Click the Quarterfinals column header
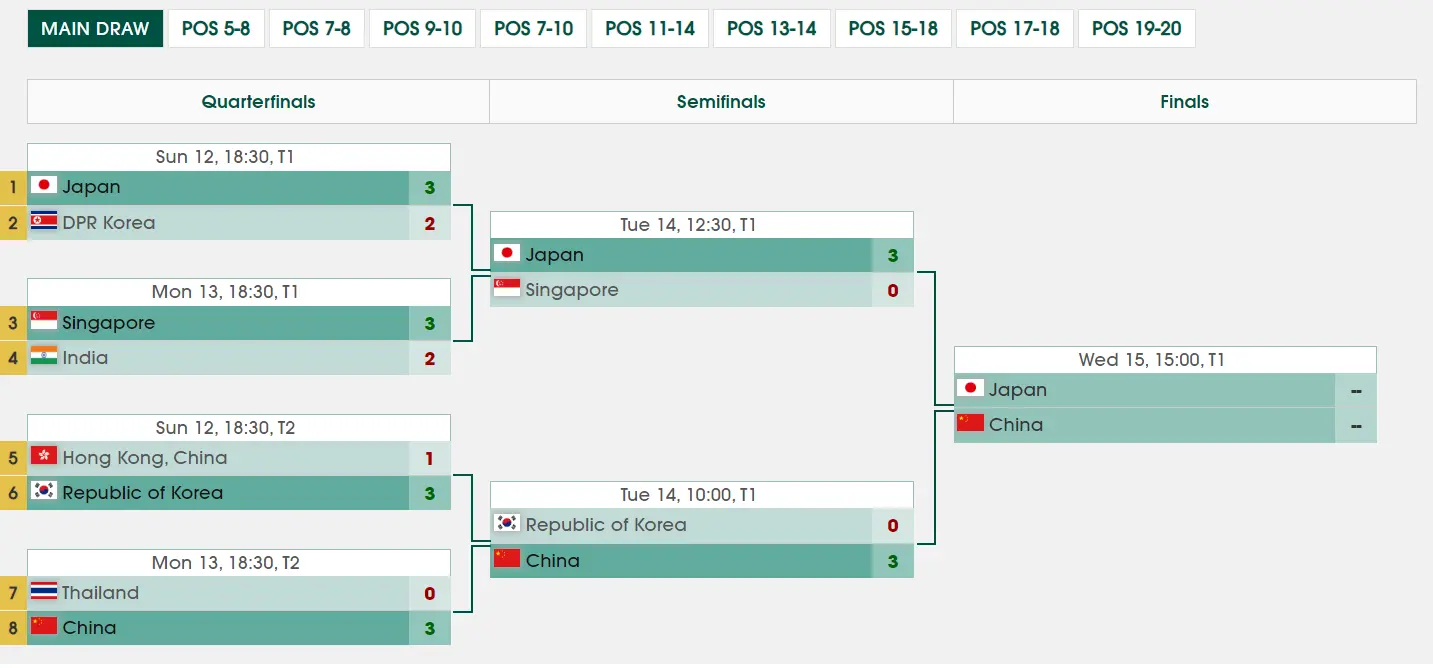The height and width of the screenshot is (668, 1433). [258, 102]
